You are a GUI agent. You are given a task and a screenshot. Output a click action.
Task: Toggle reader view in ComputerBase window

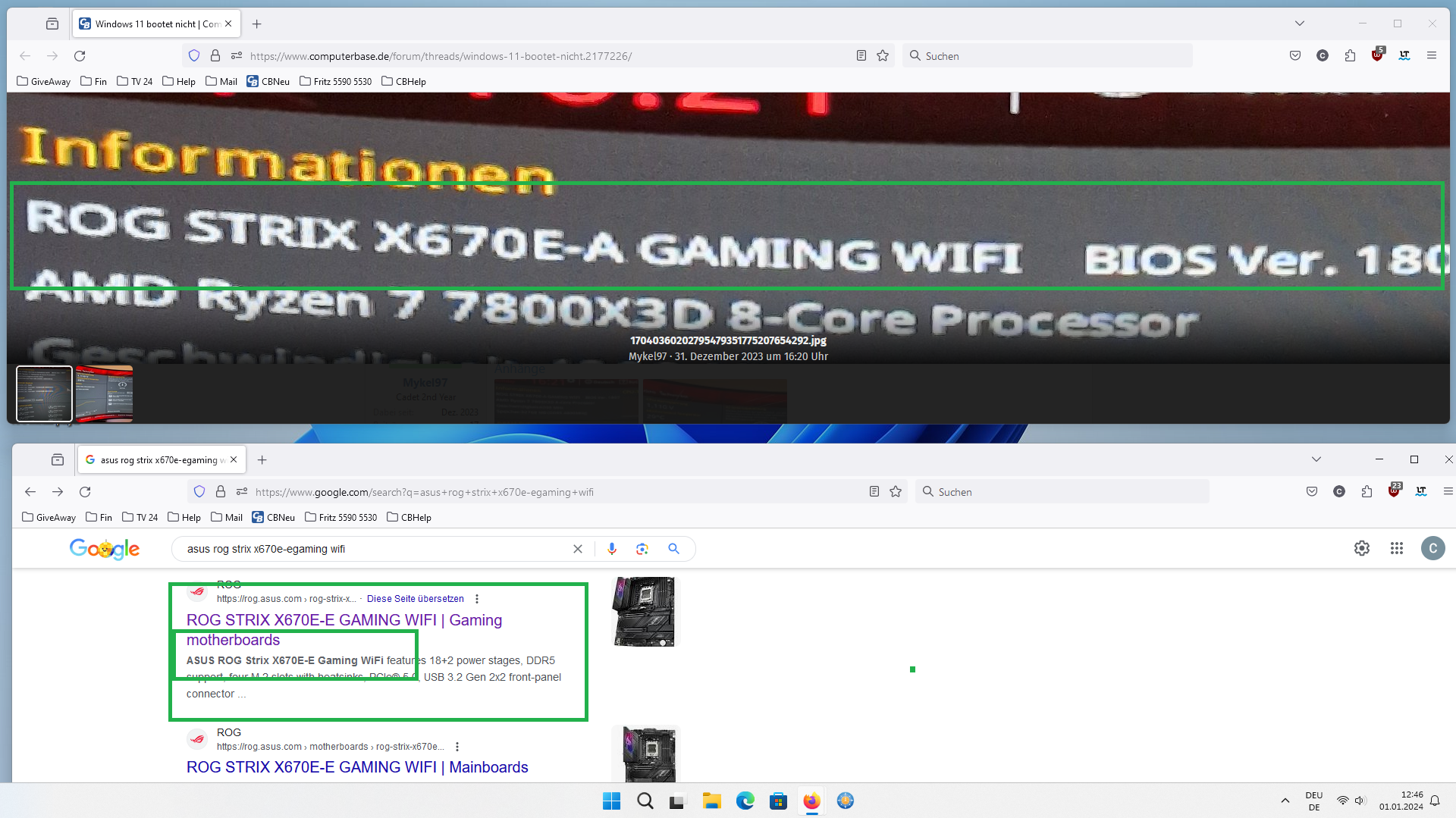[x=861, y=55]
